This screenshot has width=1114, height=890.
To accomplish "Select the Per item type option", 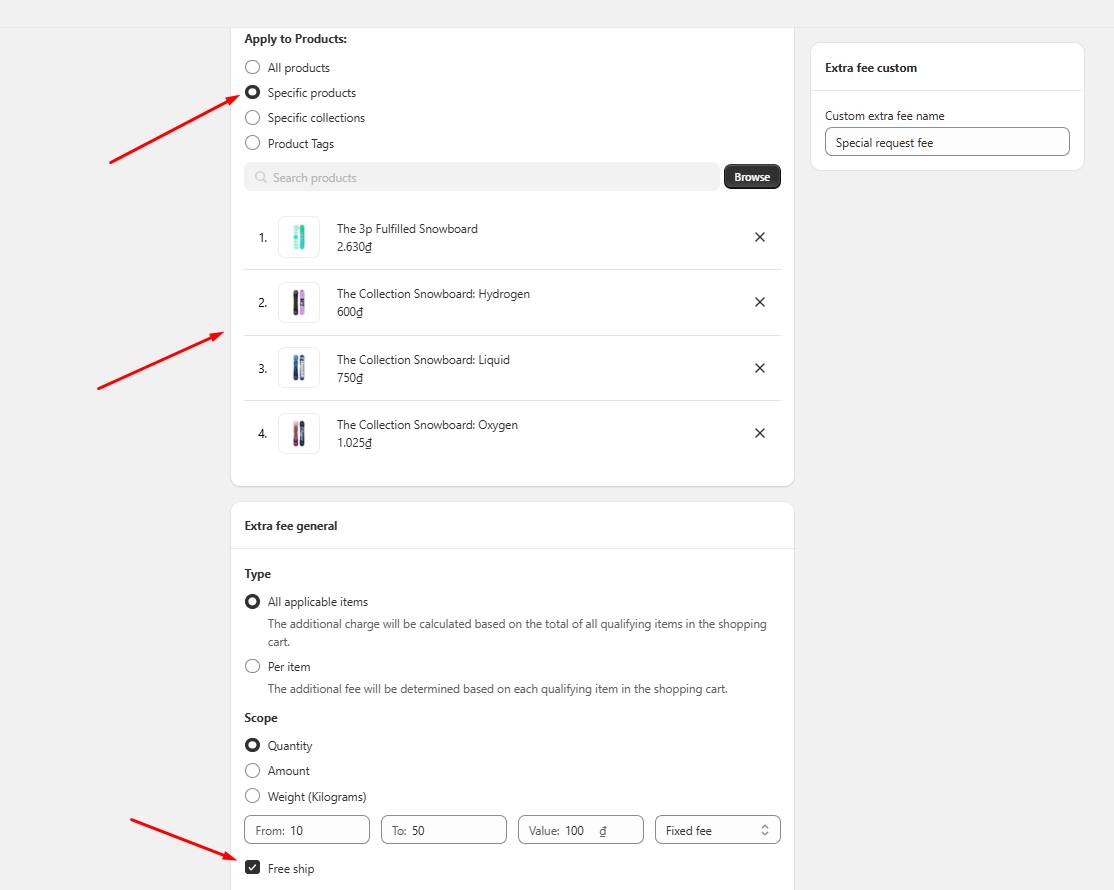I will (x=253, y=667).
